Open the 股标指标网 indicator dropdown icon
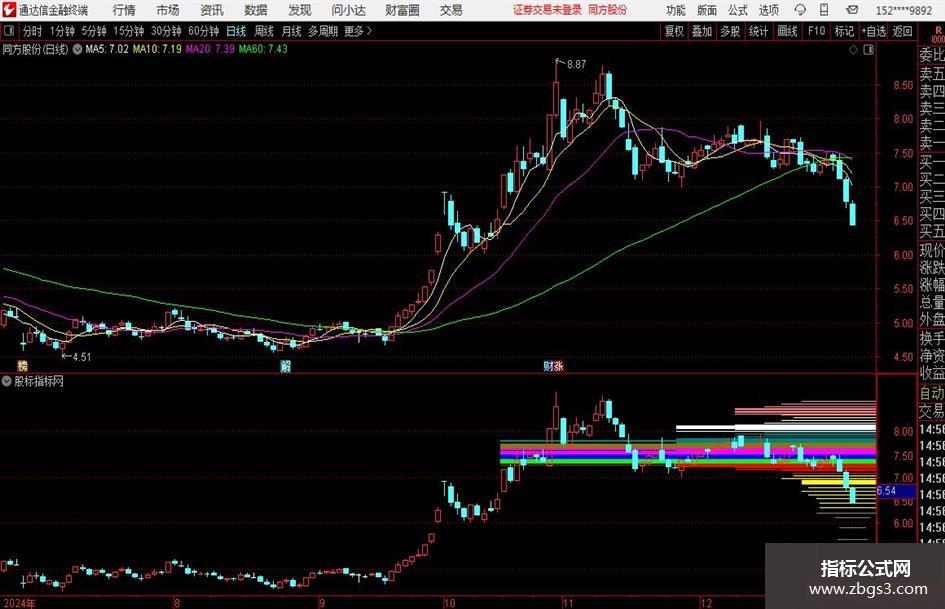The image size is (945, 609). 7,381
